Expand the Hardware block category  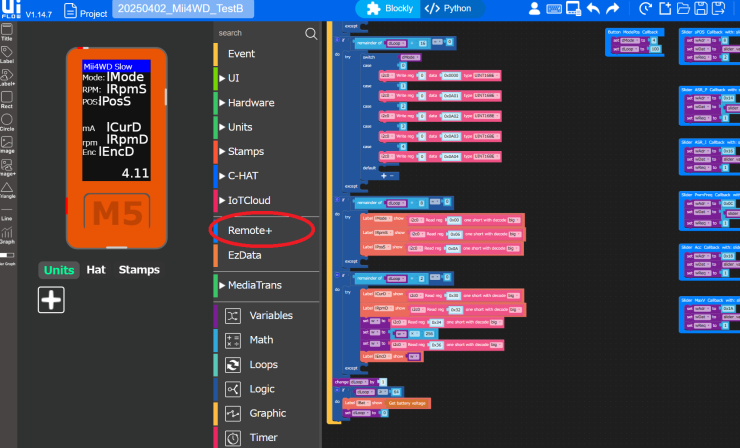pyautogui.click(x=267, y=102)
